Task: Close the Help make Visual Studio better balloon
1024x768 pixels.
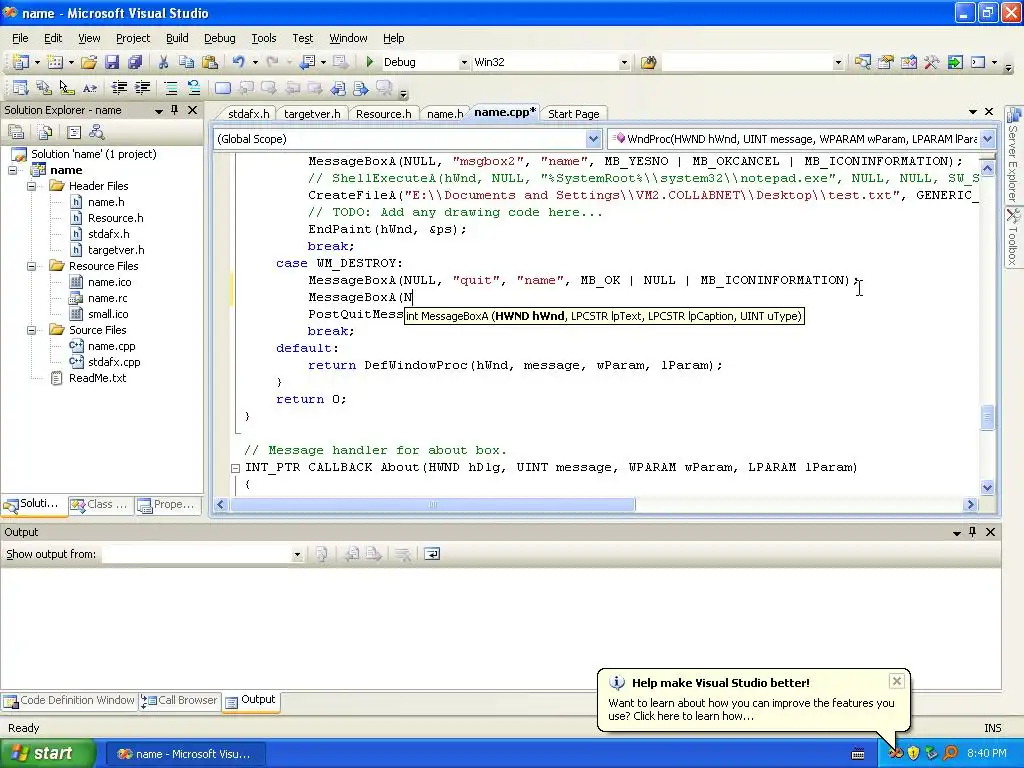Action: click(x=897, y=681)
